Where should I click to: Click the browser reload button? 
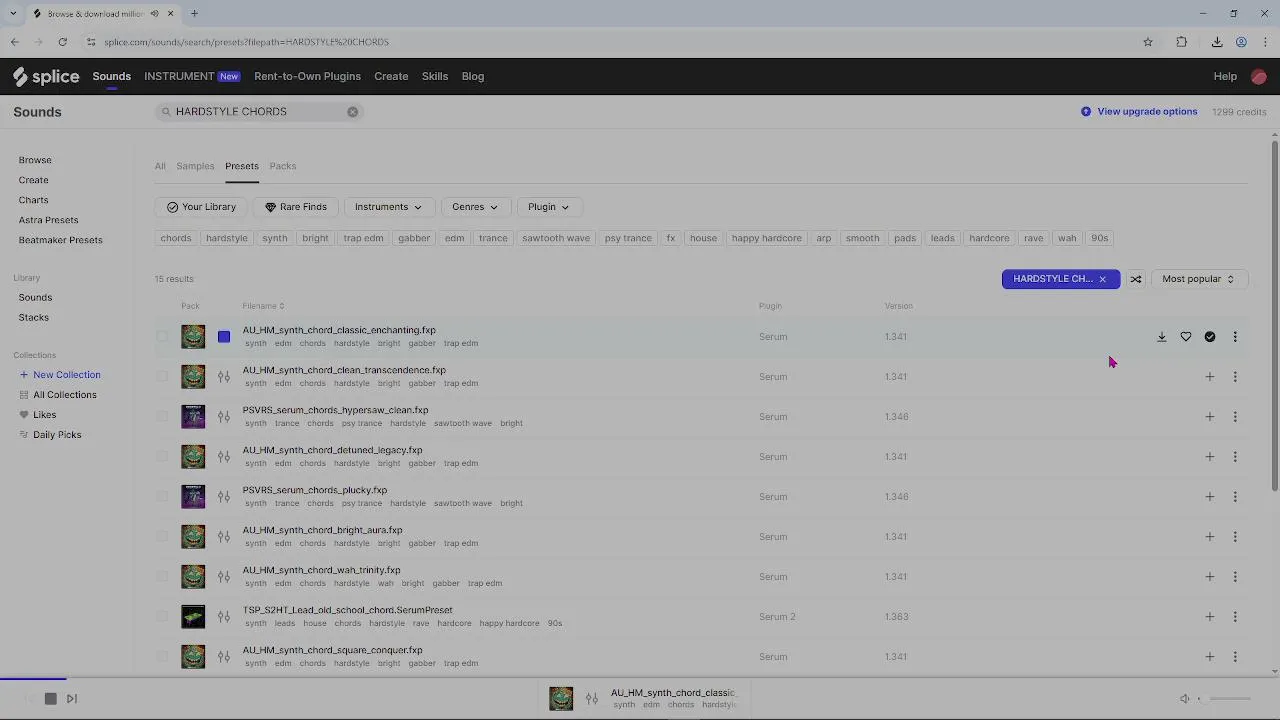62,42
